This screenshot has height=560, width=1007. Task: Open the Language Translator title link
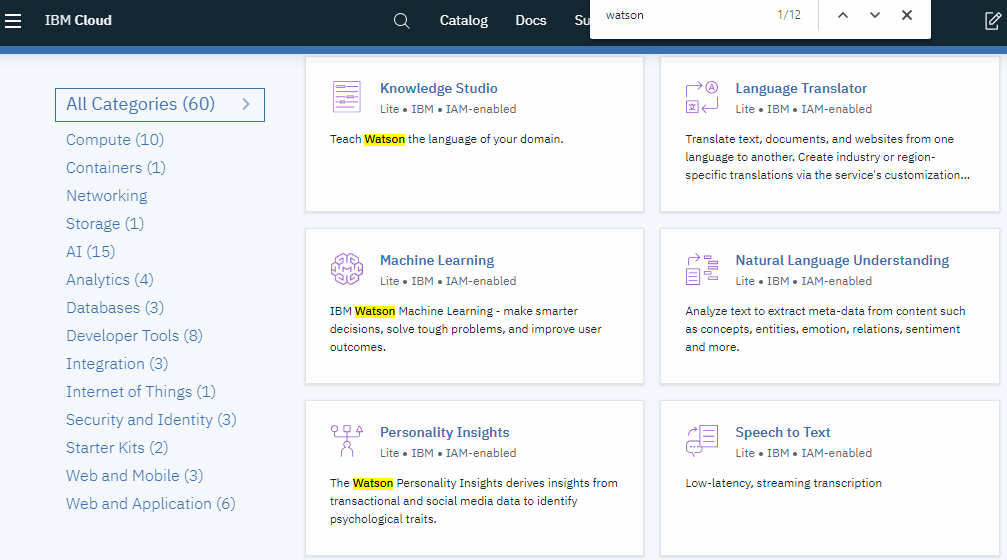(x=801, y=89)
